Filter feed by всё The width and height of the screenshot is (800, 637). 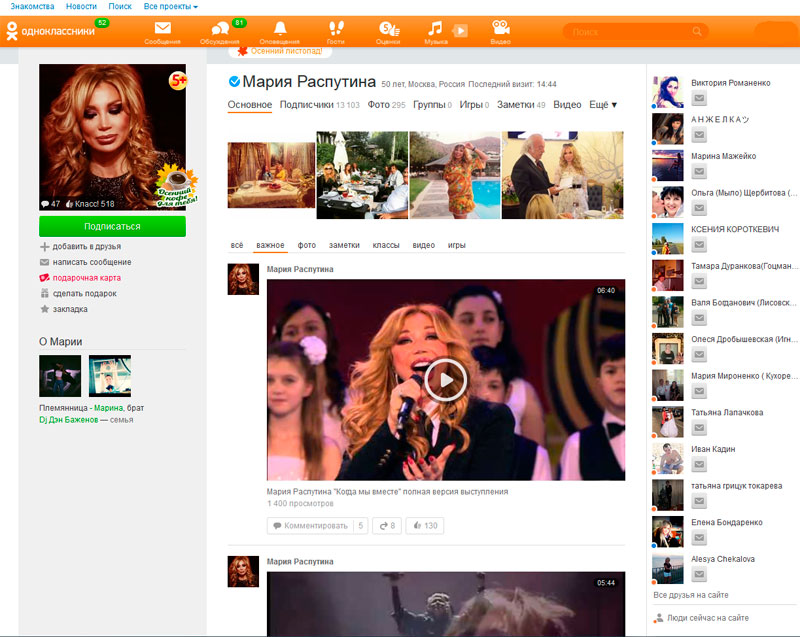point(237,245)
